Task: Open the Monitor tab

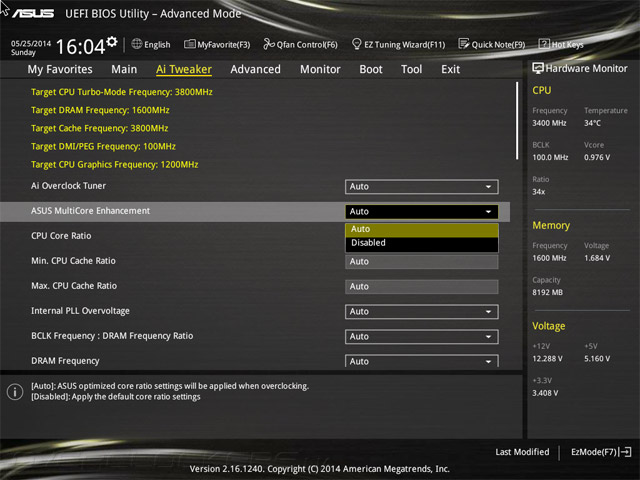Action: pos(320,69)
